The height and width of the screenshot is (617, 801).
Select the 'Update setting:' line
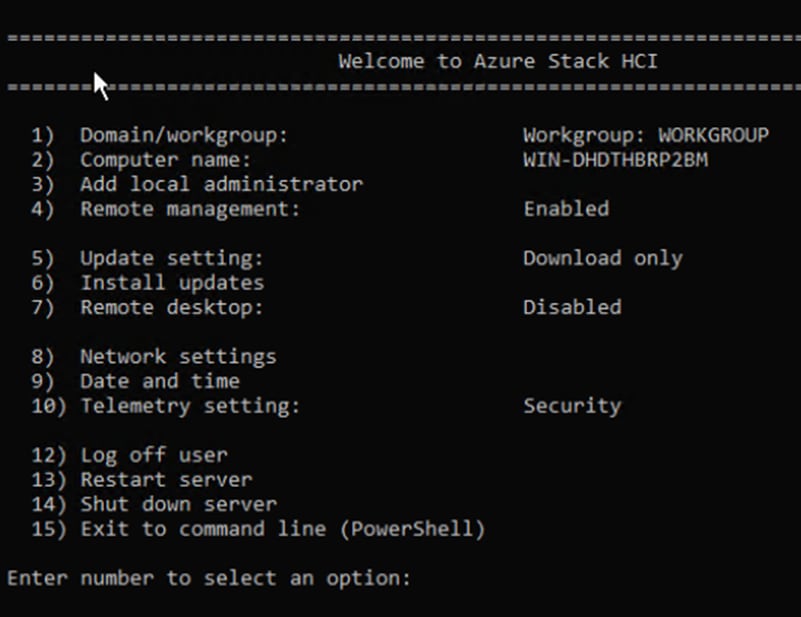pyautogui.click(x=147, y=258)
